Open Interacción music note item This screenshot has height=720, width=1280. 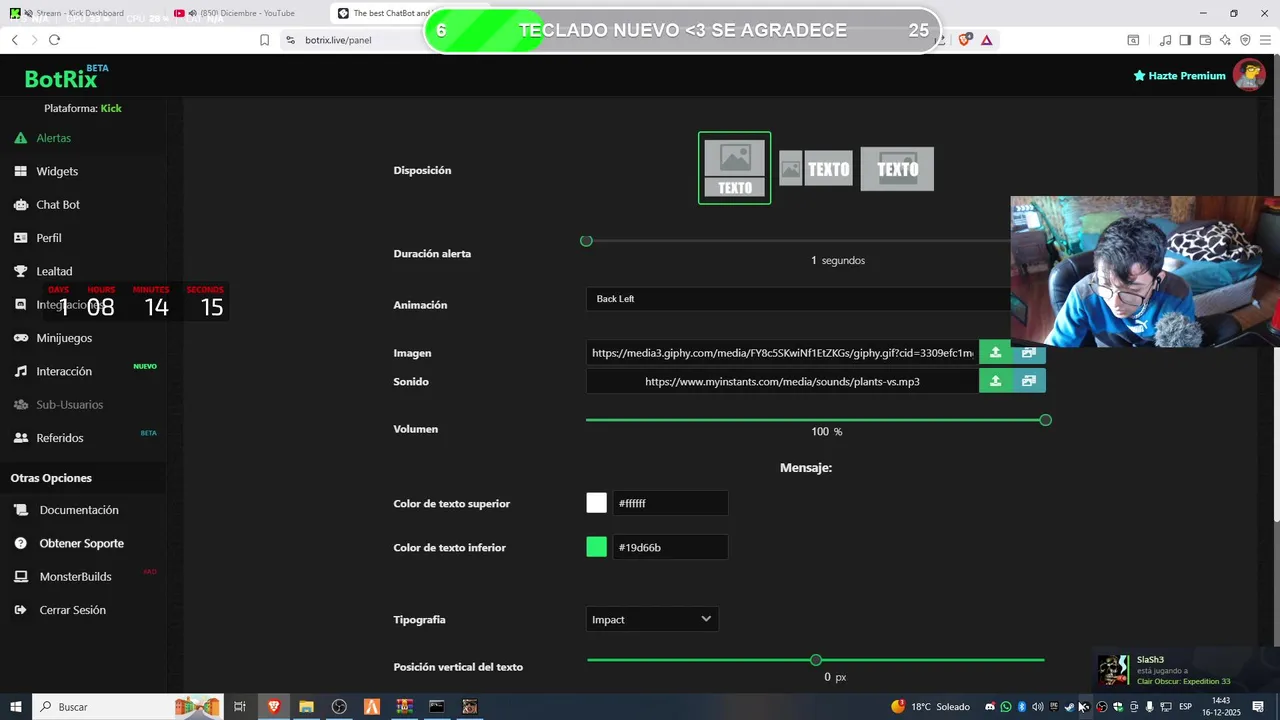click(64, 371)
